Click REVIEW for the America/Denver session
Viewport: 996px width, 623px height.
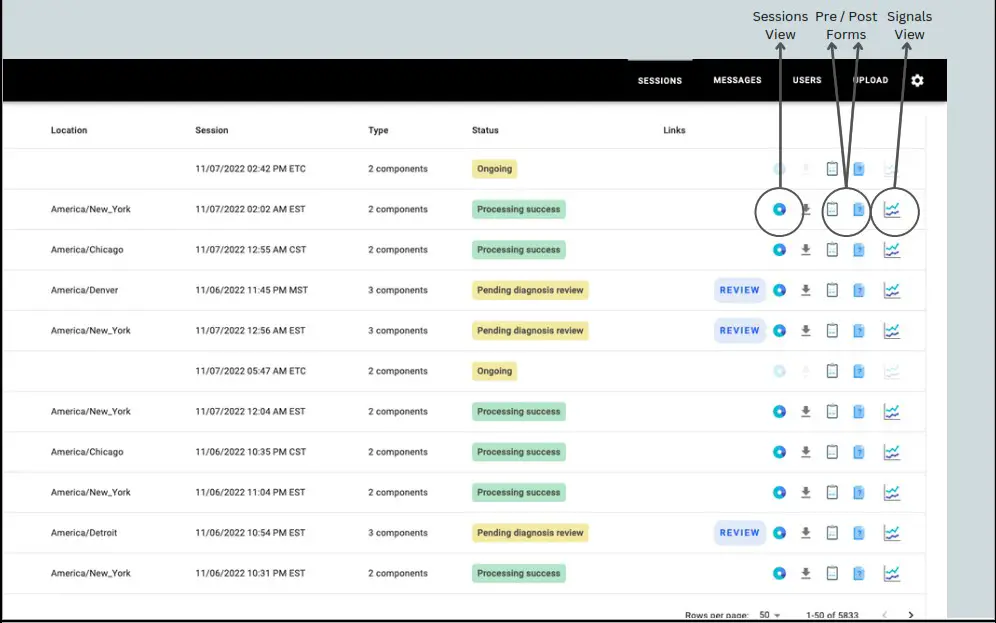click(739, 290)
